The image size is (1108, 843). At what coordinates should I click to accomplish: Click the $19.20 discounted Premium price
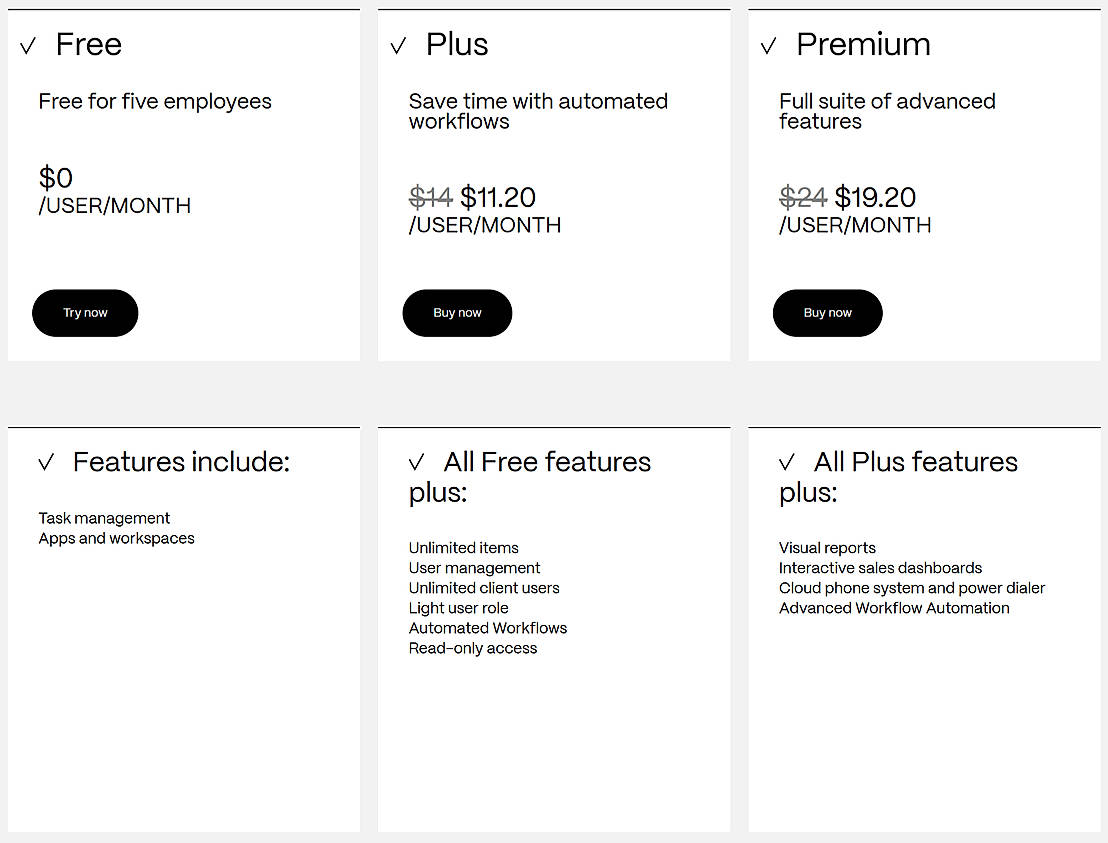pos(875,198)
